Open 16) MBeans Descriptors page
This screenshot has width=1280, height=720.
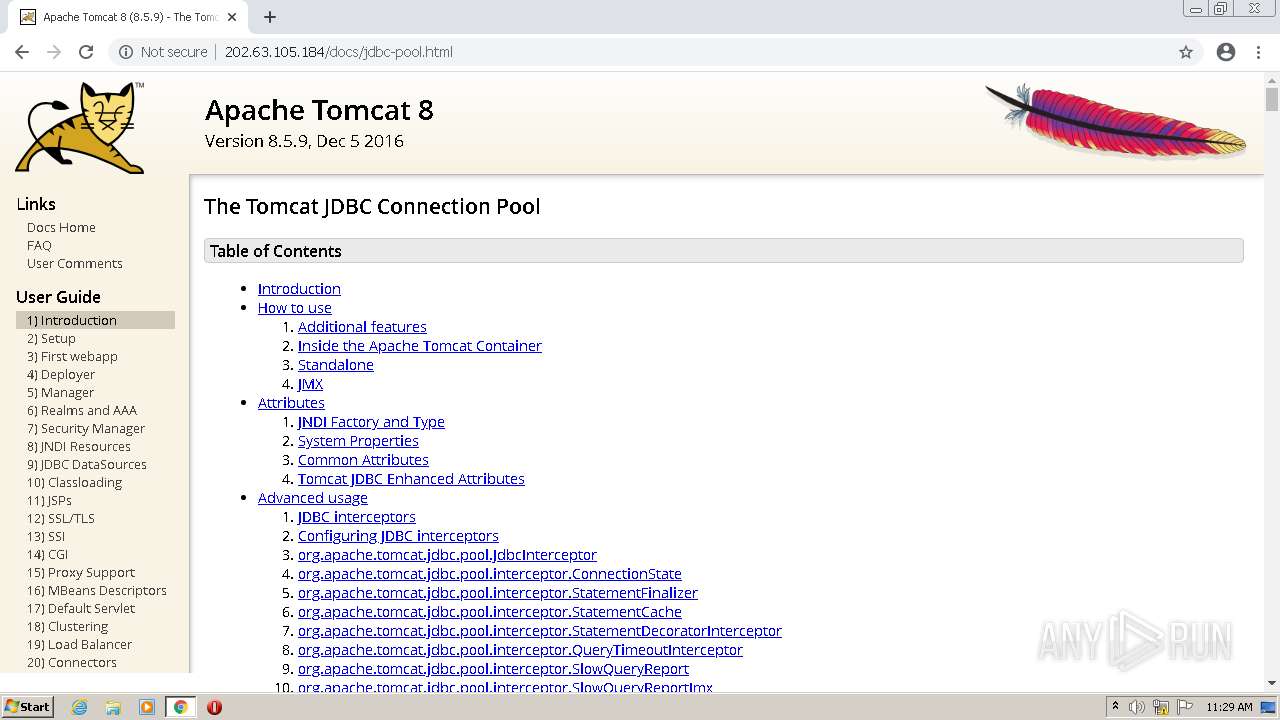(97, 590)
